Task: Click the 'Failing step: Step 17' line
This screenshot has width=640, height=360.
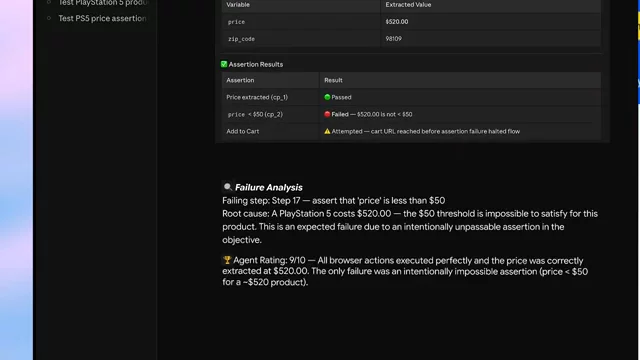Action: coord(333,200)
